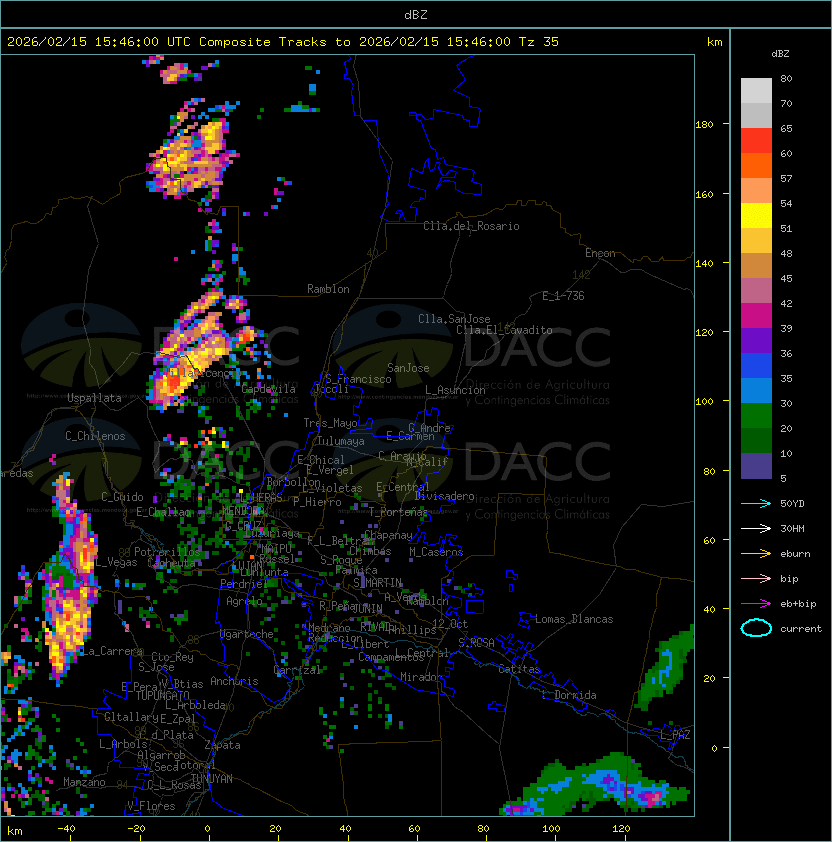The height and width of the screenshot is (842, 832).
Task: Click the cyan 'current' ellipse icon in legend
Action: tap(756, 628)
